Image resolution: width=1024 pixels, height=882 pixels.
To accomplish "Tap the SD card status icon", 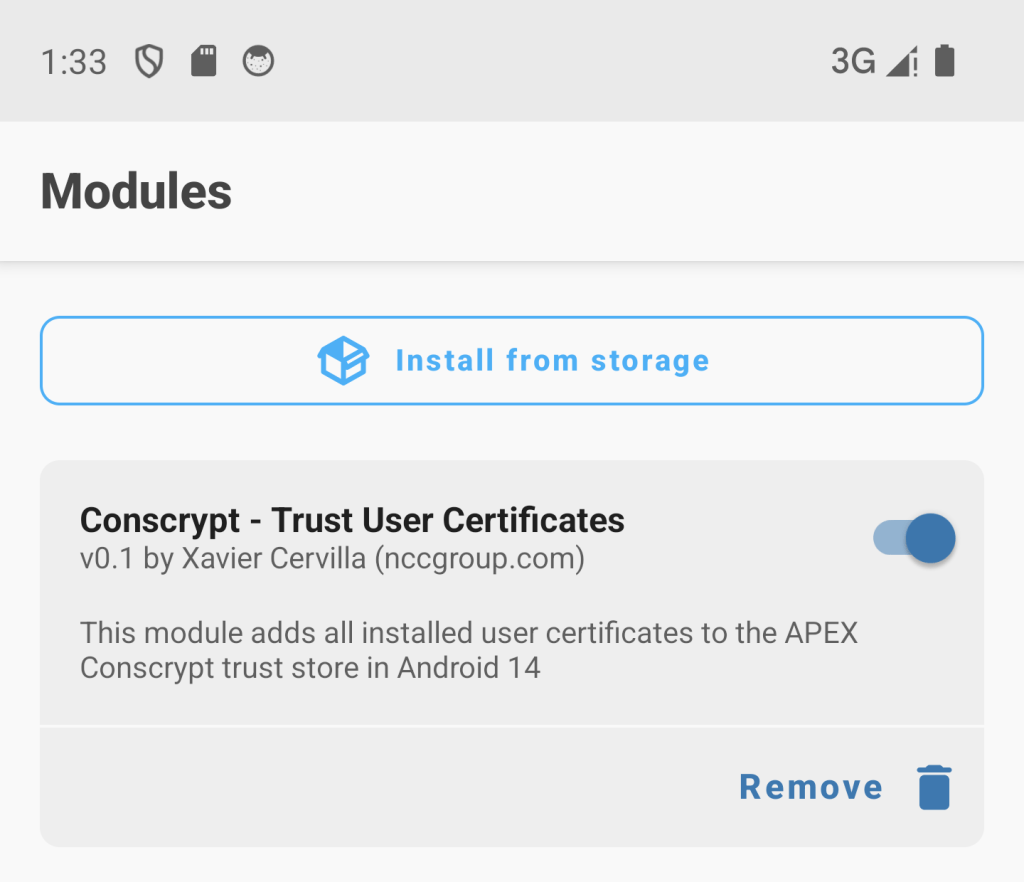I will pyautogui.click(x=204, y=62).
